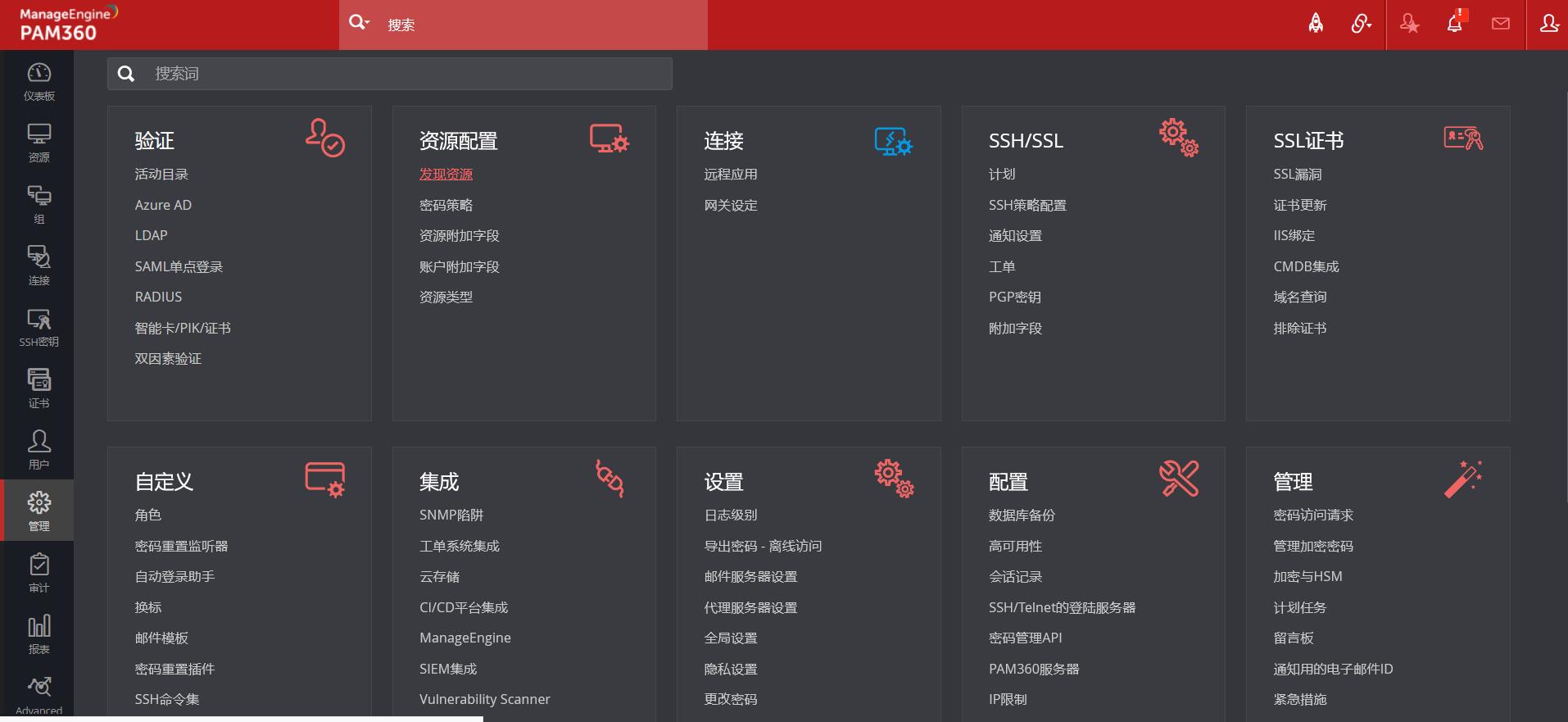Open the notifications bell icon
The image size is (1568, 722).
point(1455,23)
